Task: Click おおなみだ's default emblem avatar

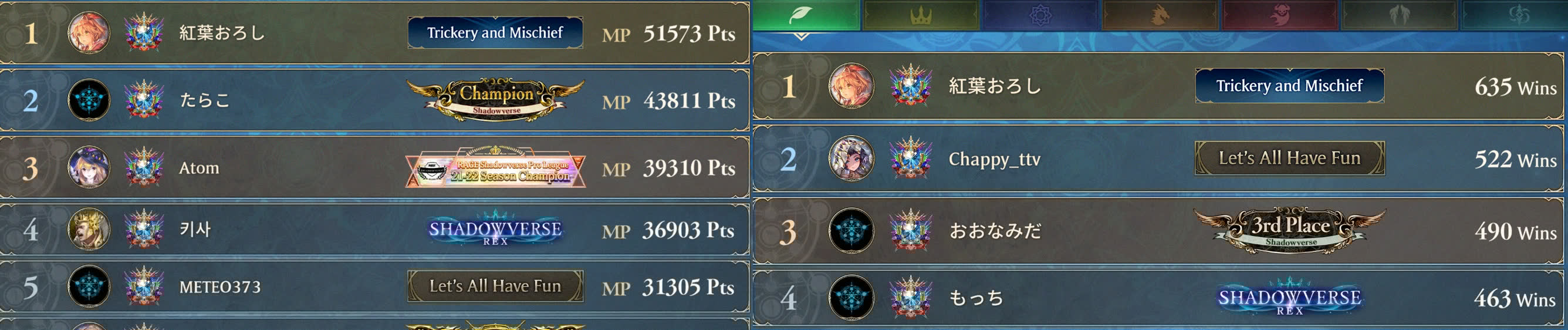Action: (851, 231)
